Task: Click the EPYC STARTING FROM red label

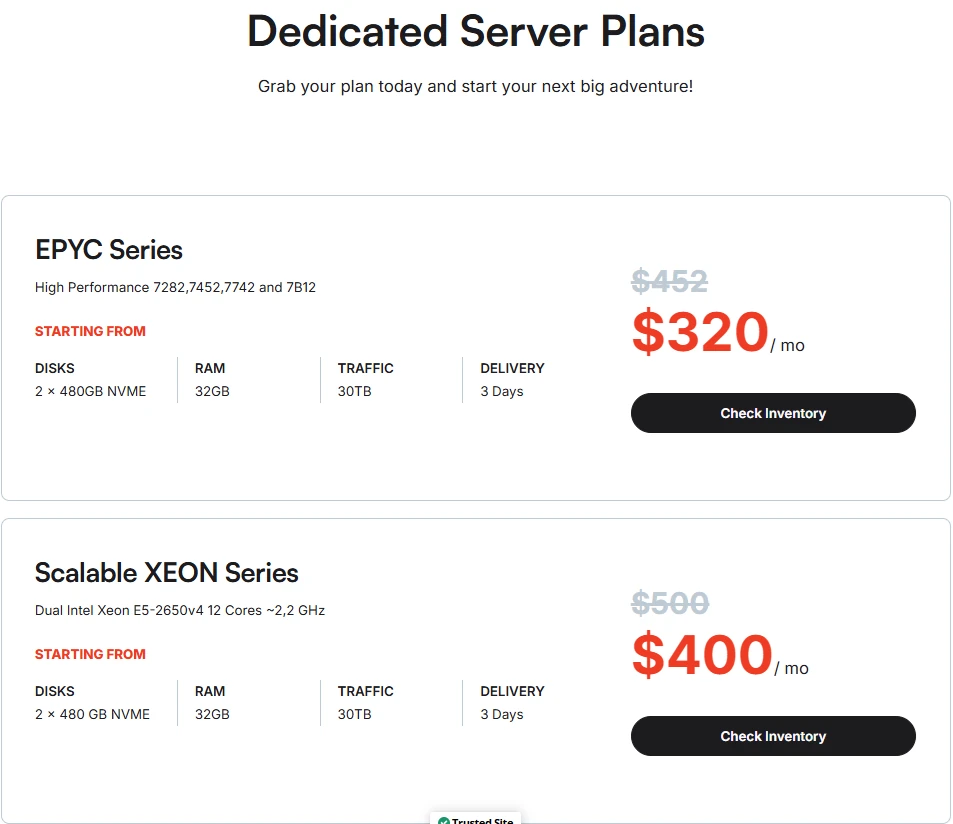Action: [x=90, y=331]
